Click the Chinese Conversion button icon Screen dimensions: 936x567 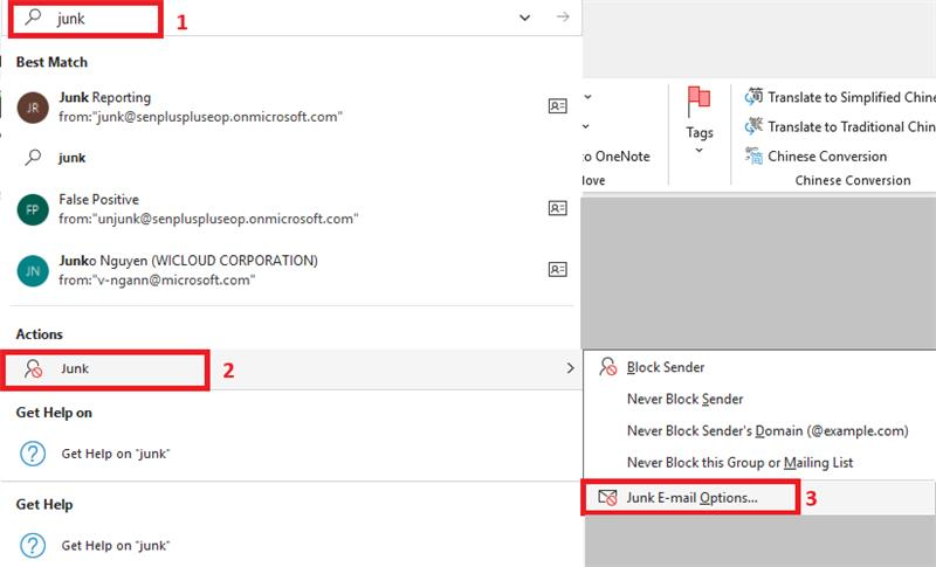click(x=754, y=156)
